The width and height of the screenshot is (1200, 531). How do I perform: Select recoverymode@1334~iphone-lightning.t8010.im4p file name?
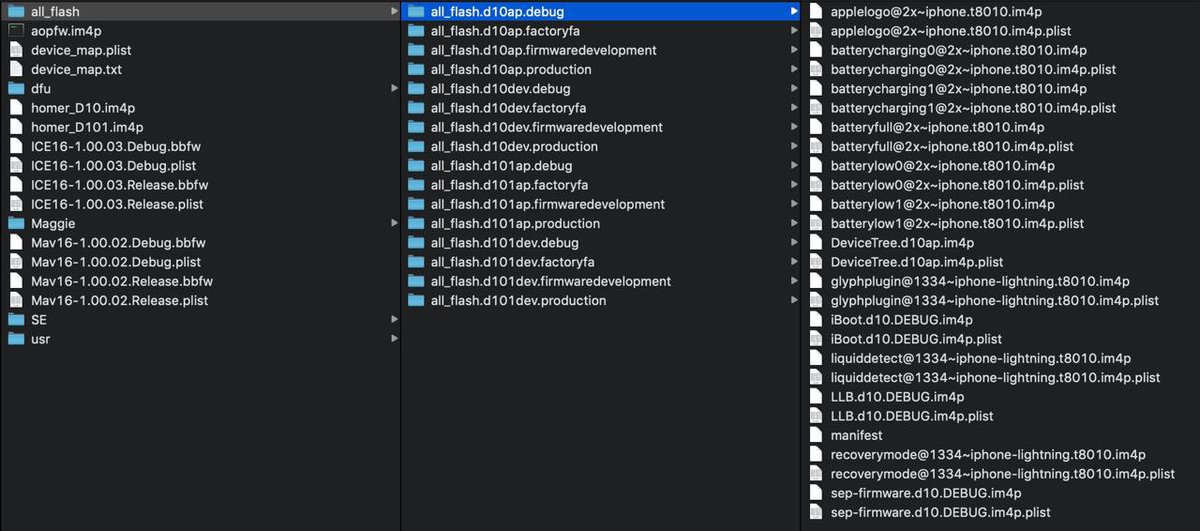pyautogui.click(x=988, y=454)
